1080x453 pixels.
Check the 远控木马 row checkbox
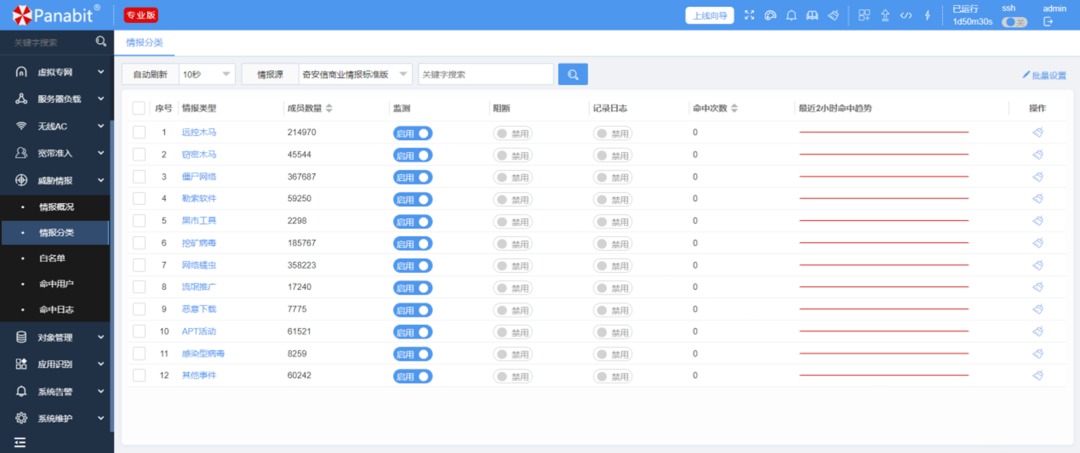click(x=139, y=132)
